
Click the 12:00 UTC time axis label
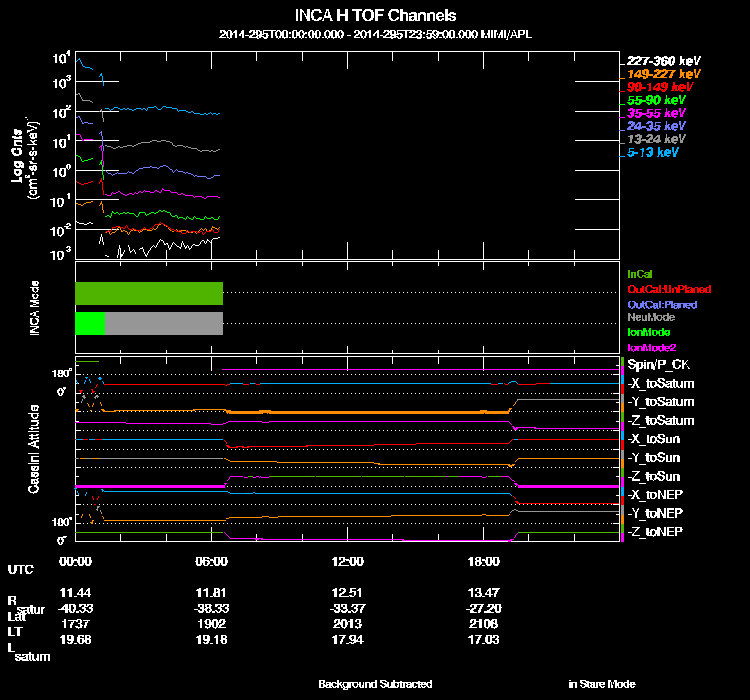(347, 561)
